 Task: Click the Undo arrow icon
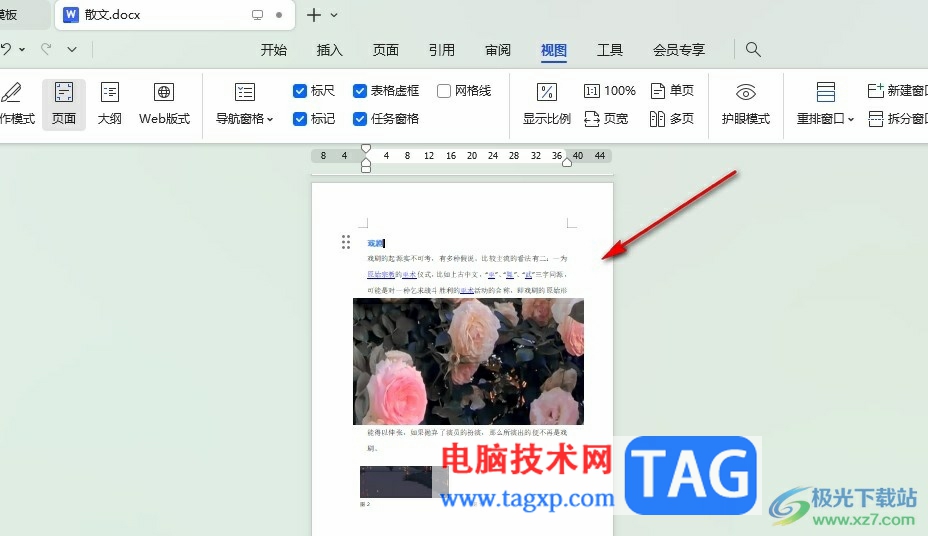coord(5,49)
